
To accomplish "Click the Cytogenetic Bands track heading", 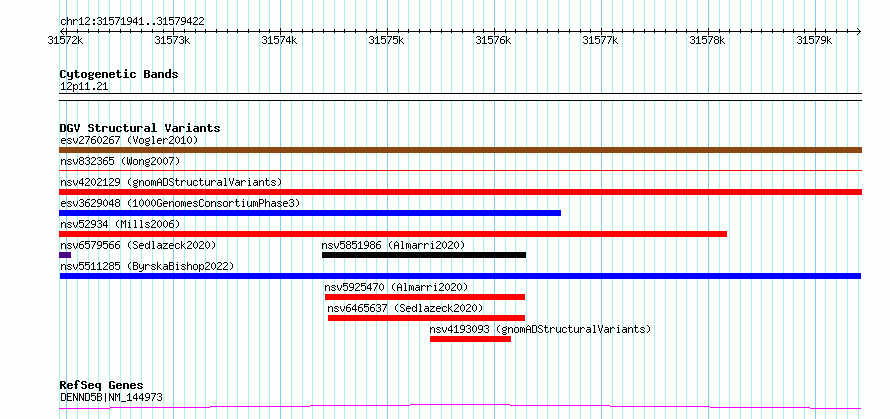I will coord(119,74).
